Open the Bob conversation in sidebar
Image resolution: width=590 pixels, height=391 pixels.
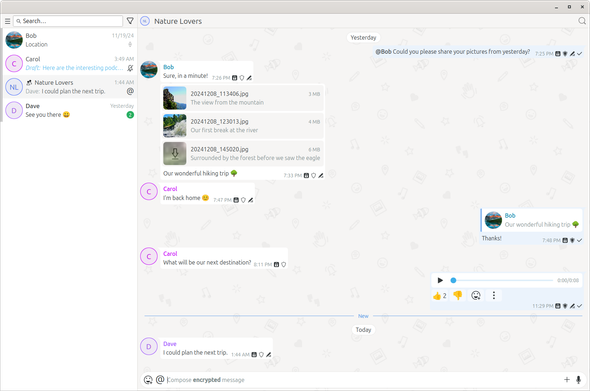coord(70,40)
